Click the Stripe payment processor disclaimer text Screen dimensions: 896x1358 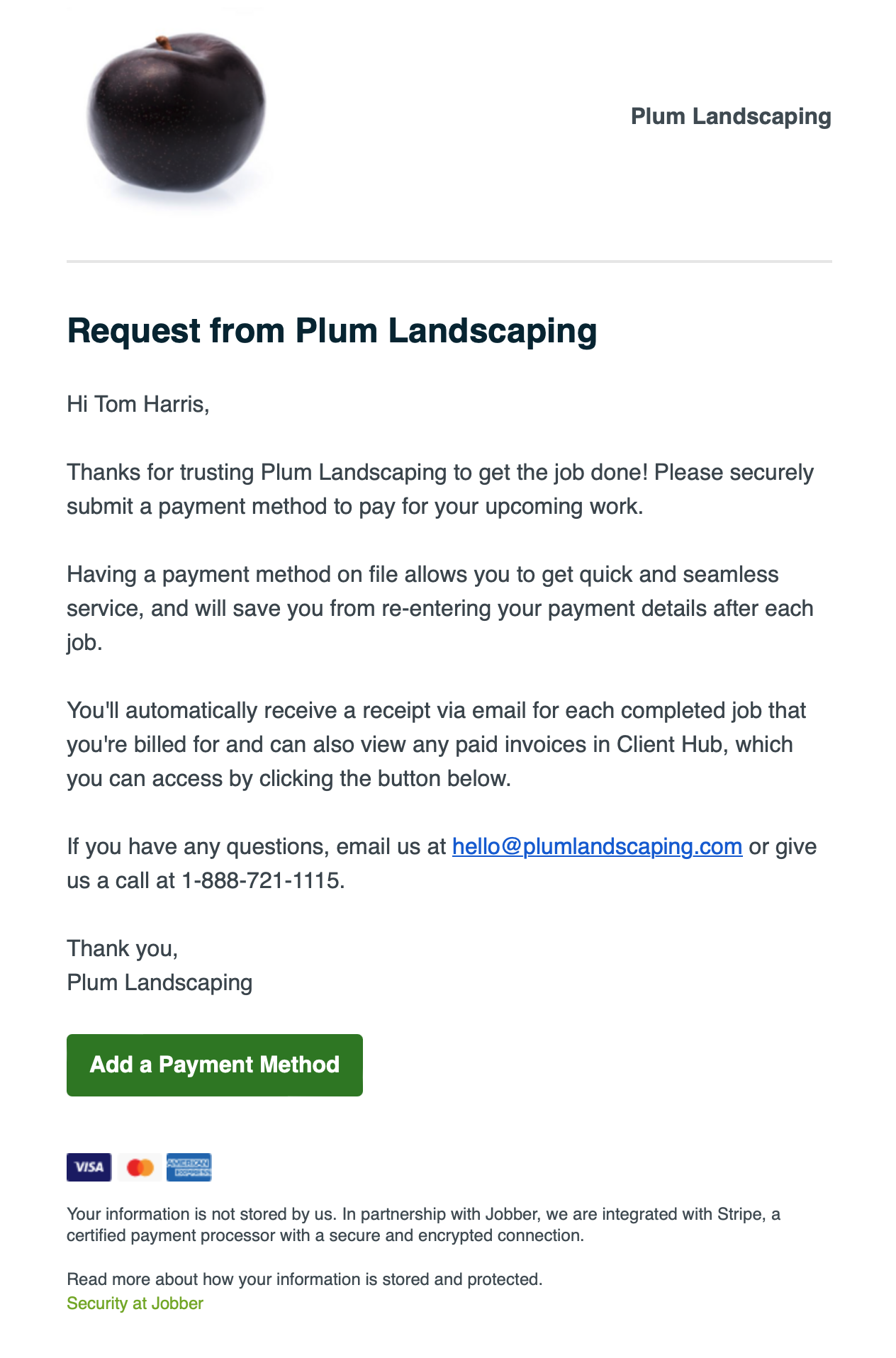click(423, 1225)
